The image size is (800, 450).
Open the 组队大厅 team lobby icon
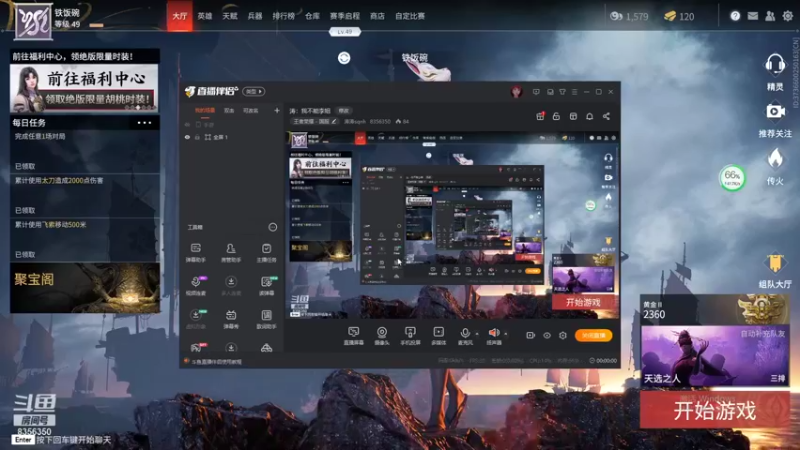775,263
